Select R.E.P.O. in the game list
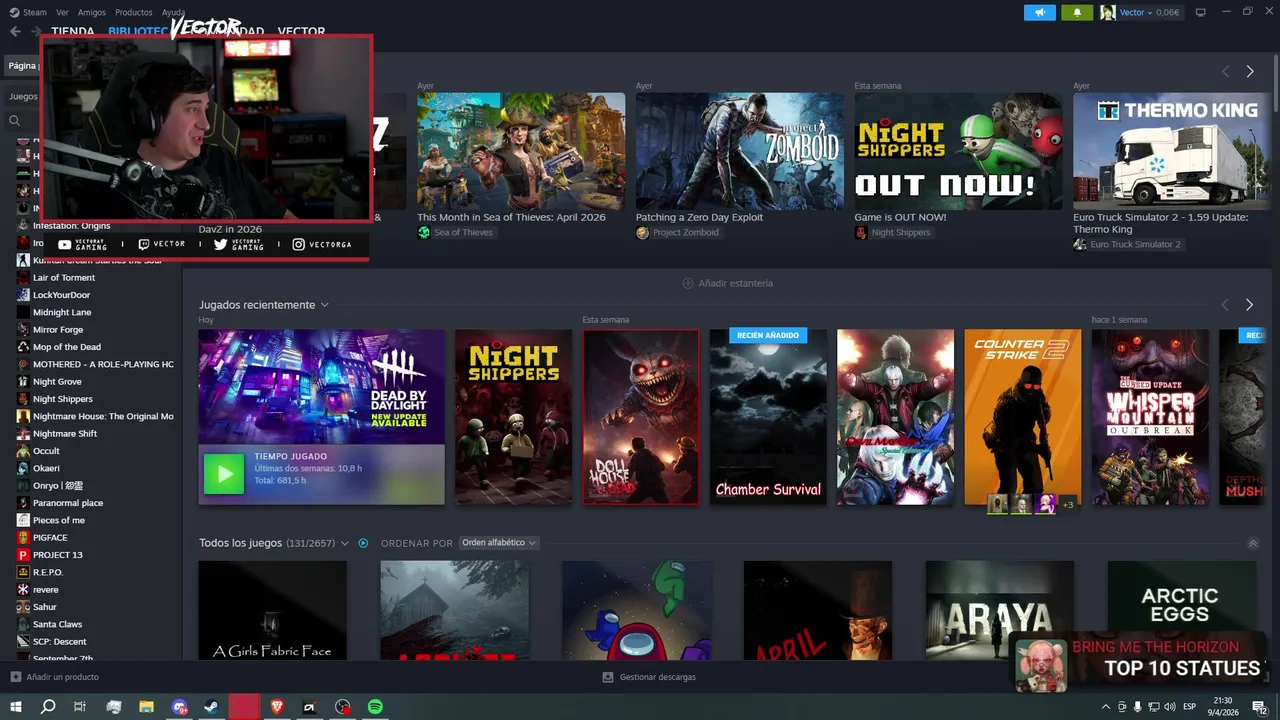Viewport: 1280px width, 720px height. pyautogui.click(x=48, y=572)
